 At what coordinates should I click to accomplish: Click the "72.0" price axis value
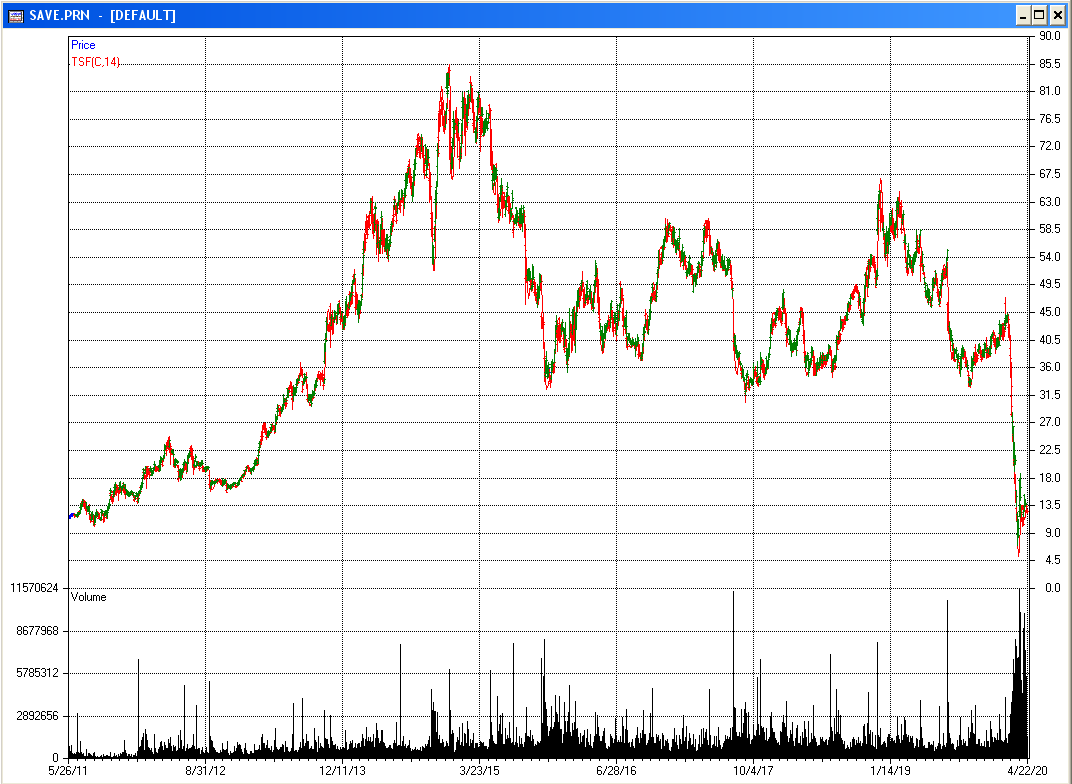(x=1049, y=146)
